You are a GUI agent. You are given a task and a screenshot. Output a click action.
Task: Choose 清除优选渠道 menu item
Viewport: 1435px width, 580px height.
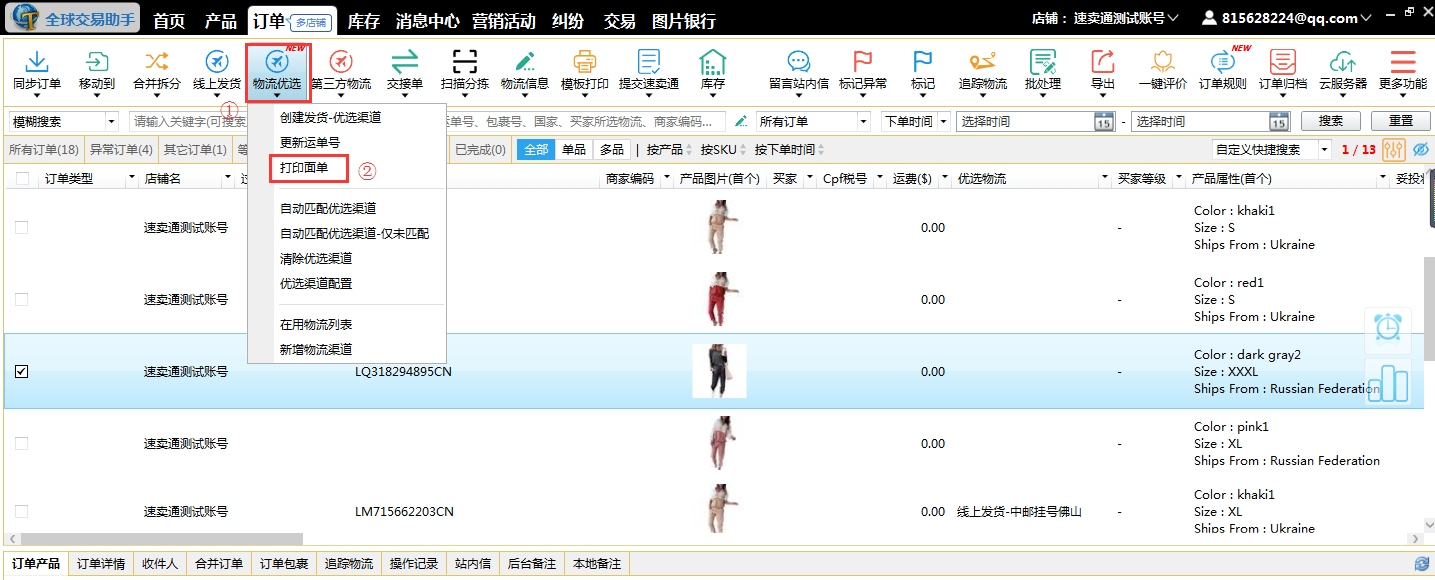pos(316,258)
